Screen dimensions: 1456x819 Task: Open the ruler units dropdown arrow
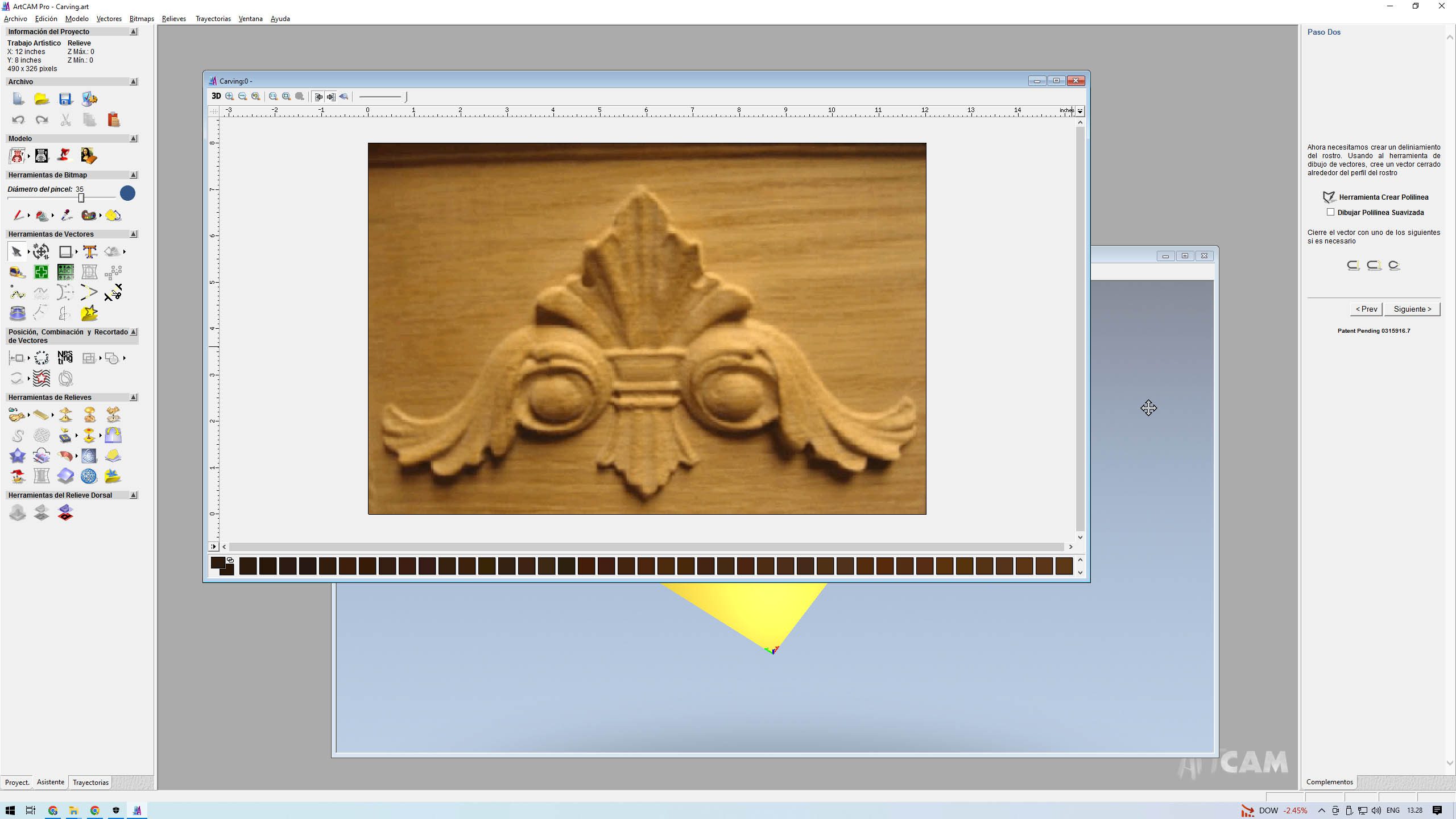pos(1079,111)
